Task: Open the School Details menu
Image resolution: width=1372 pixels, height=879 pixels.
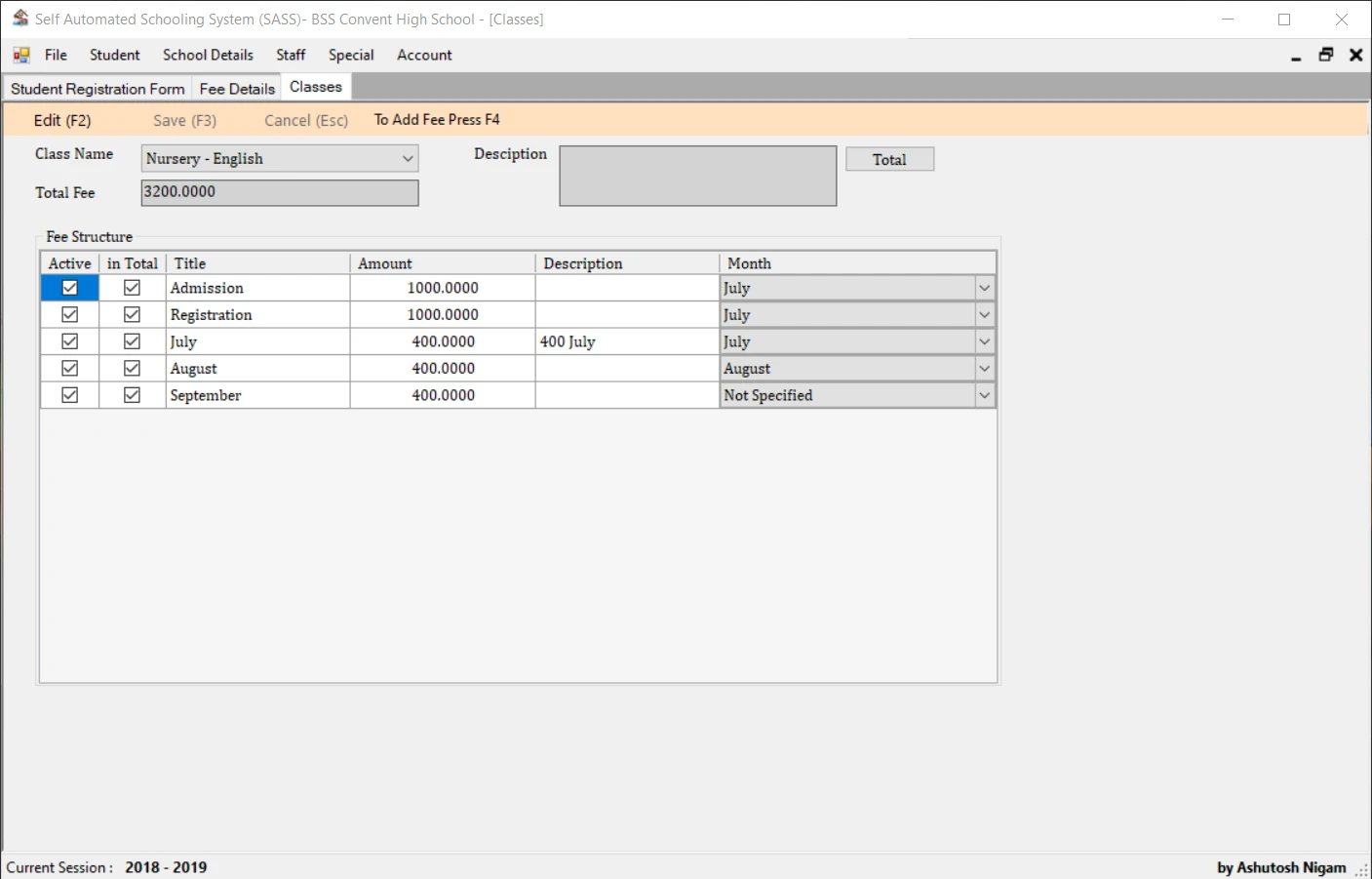Action: coord(208,55)
